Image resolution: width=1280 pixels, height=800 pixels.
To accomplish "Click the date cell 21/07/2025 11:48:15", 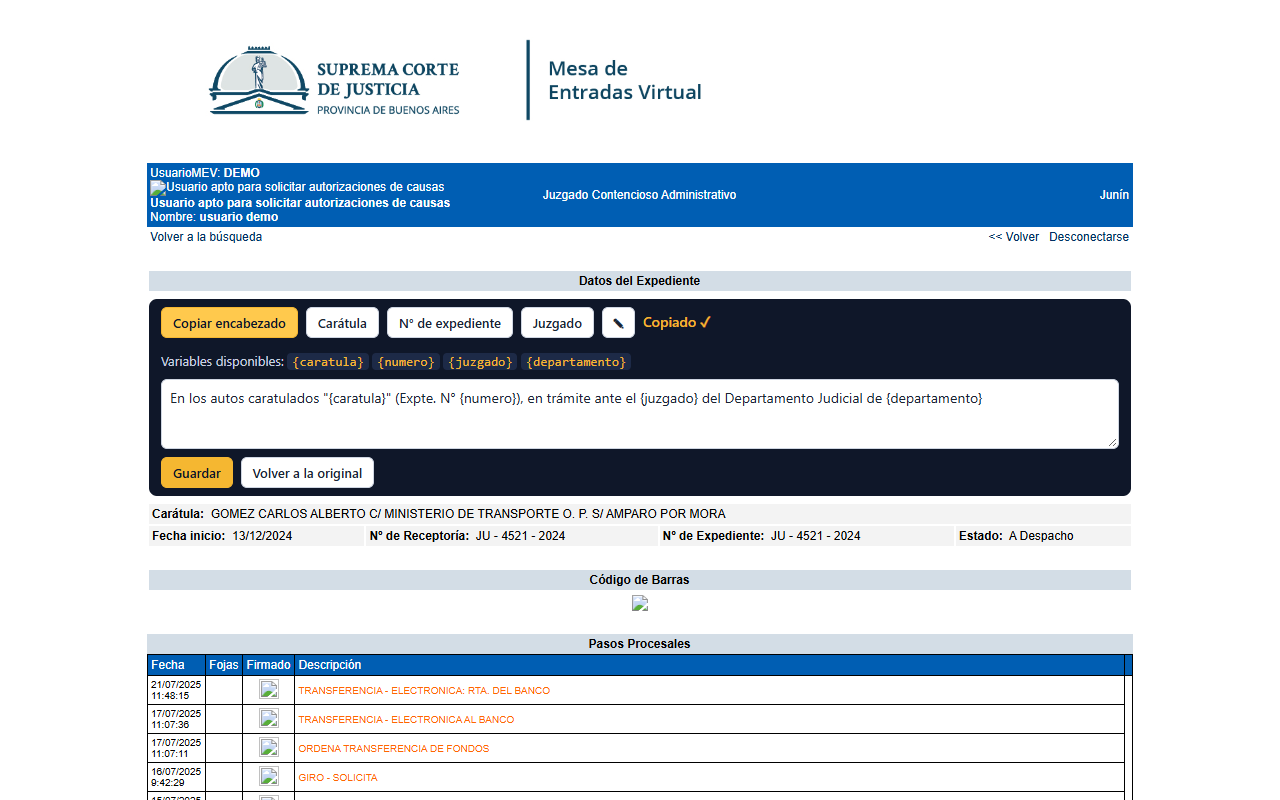I will pos(176,690).
